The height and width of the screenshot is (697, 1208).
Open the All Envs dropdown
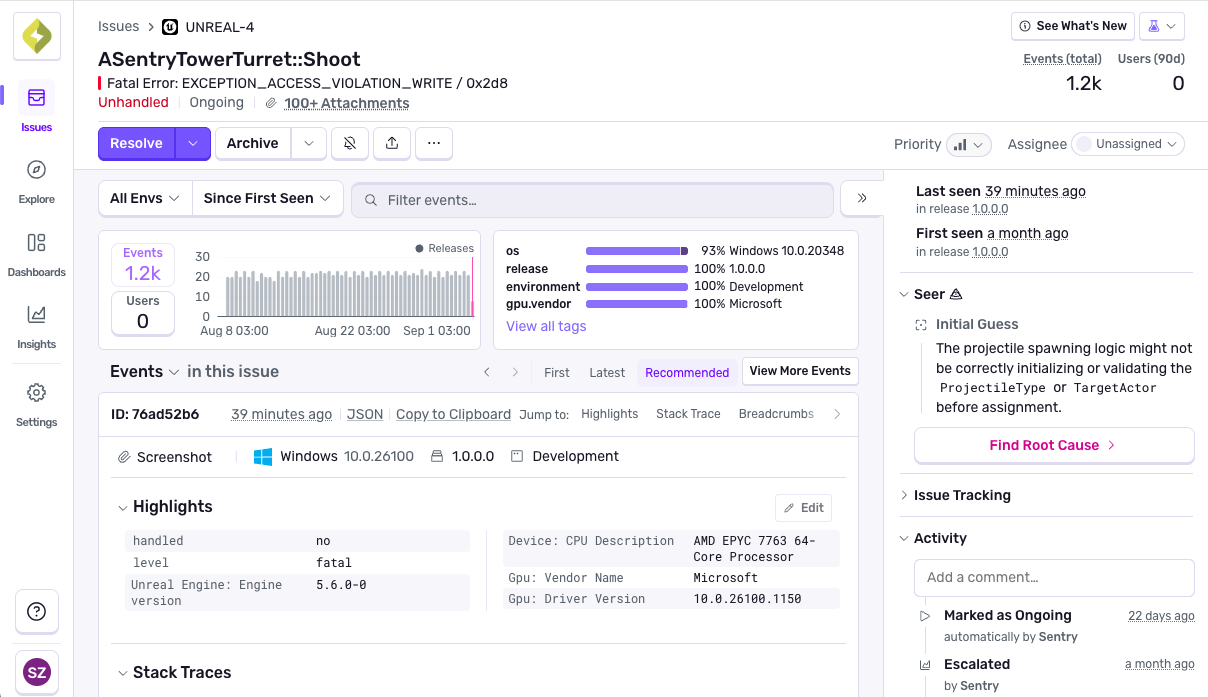145,198
